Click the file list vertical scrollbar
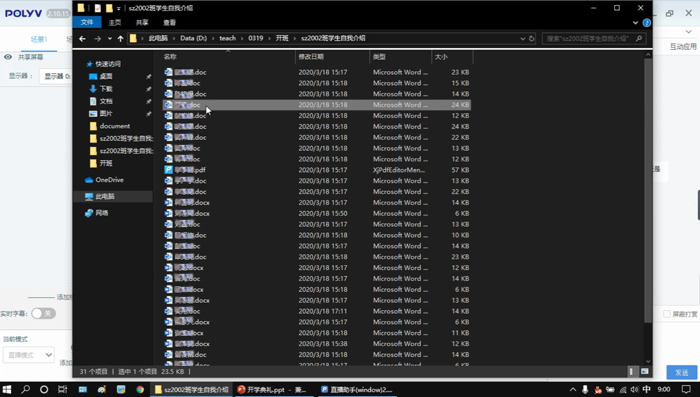700x397 pixels. pyautogui.click(x=648, y=189)
